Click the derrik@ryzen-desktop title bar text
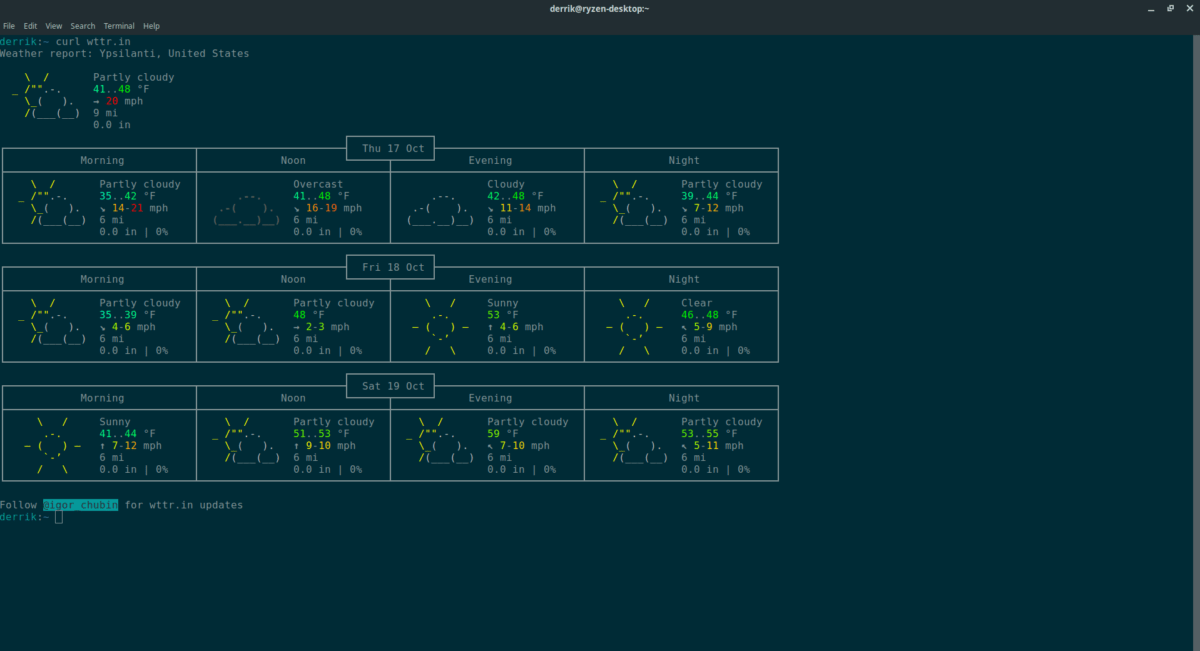 pos(600,8)
